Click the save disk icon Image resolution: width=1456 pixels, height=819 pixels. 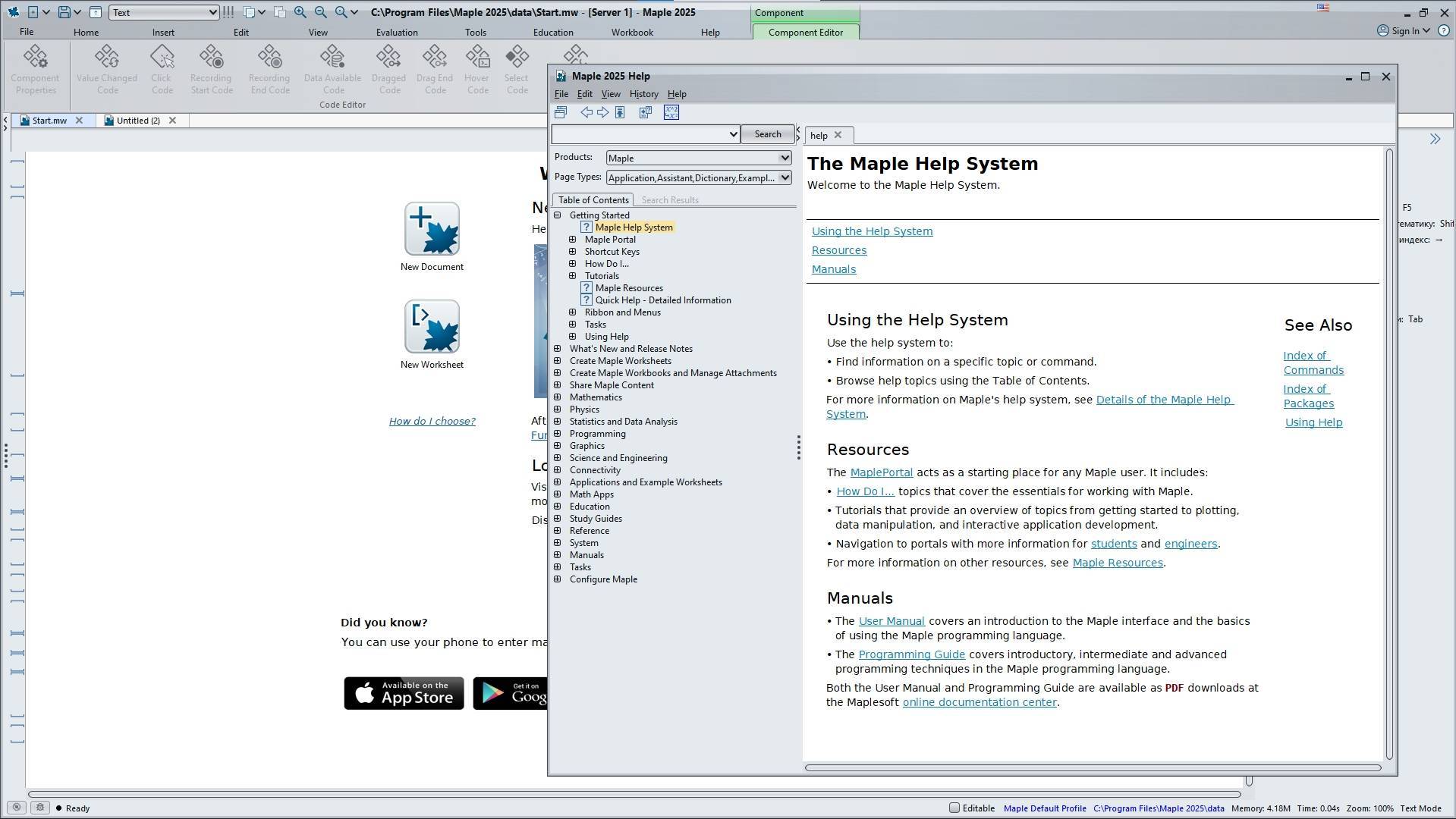pos(64,12)
